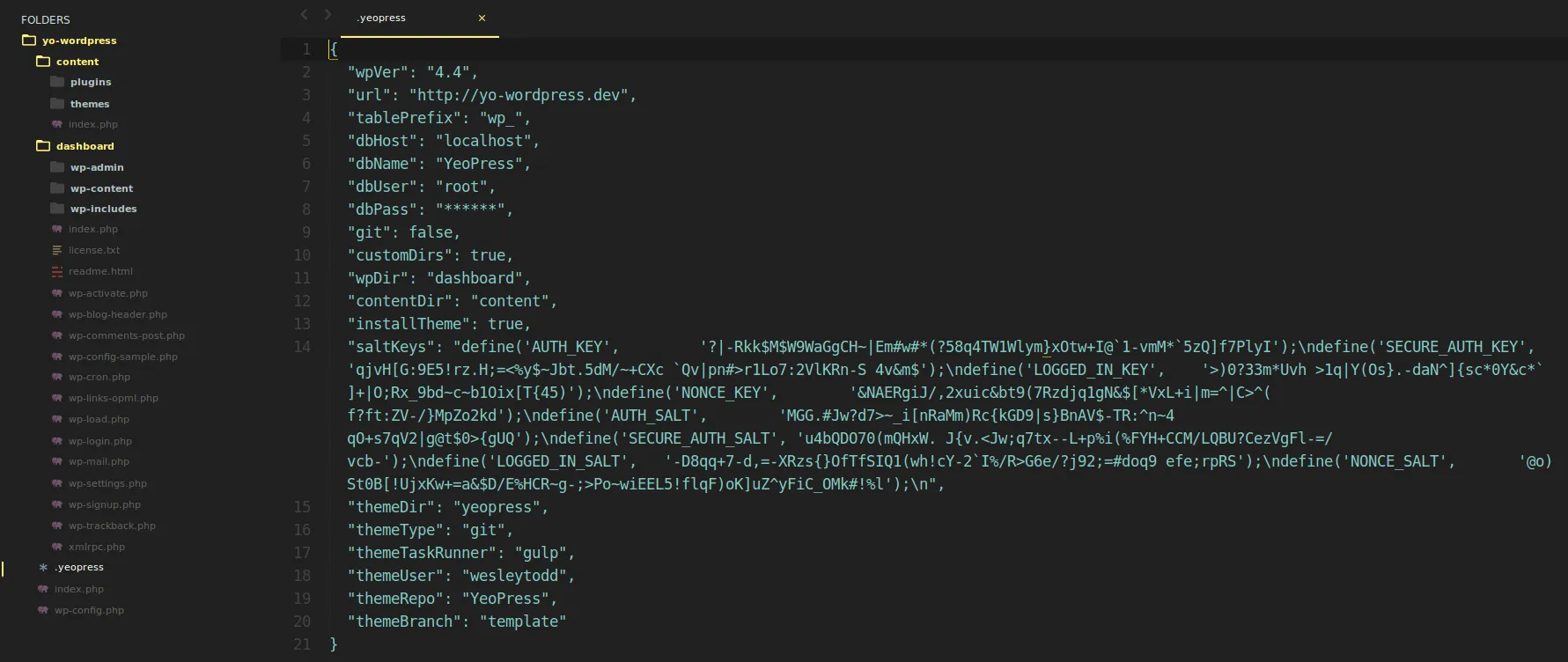
Task: Collapse the dashboard folder icon
Action: [x=43, y=146]
